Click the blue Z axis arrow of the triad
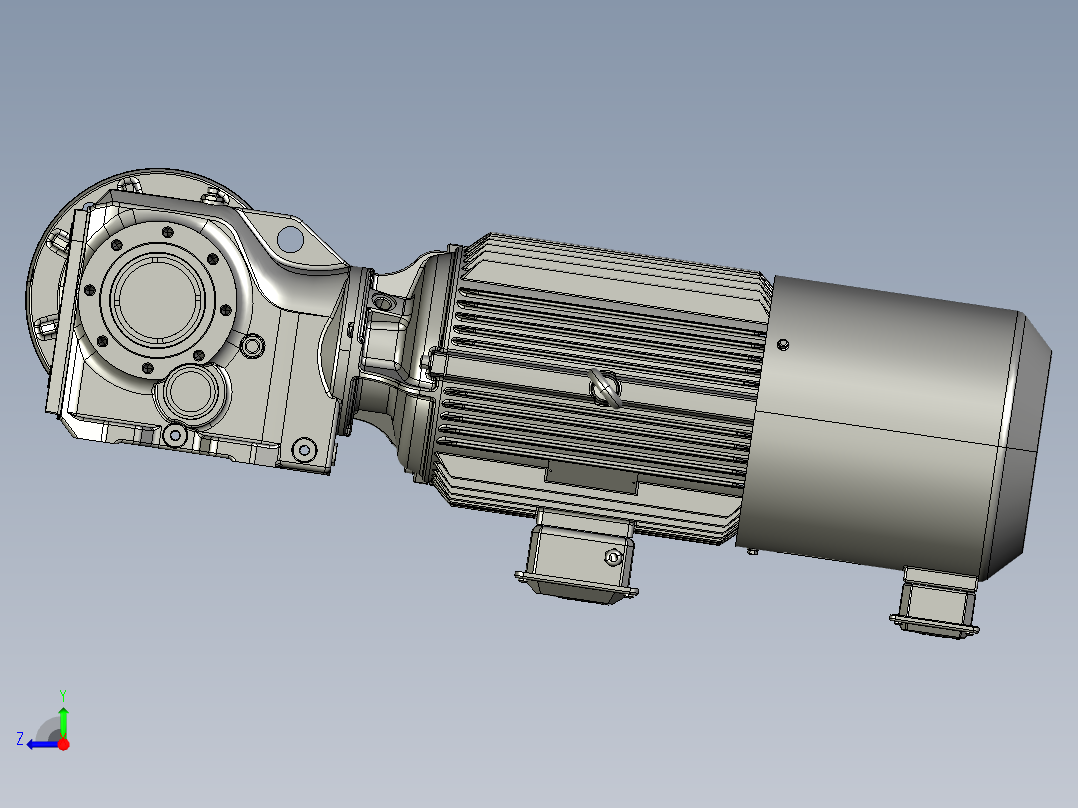Viewport: 1078px width, 808px height. click(x=43, y=745)
